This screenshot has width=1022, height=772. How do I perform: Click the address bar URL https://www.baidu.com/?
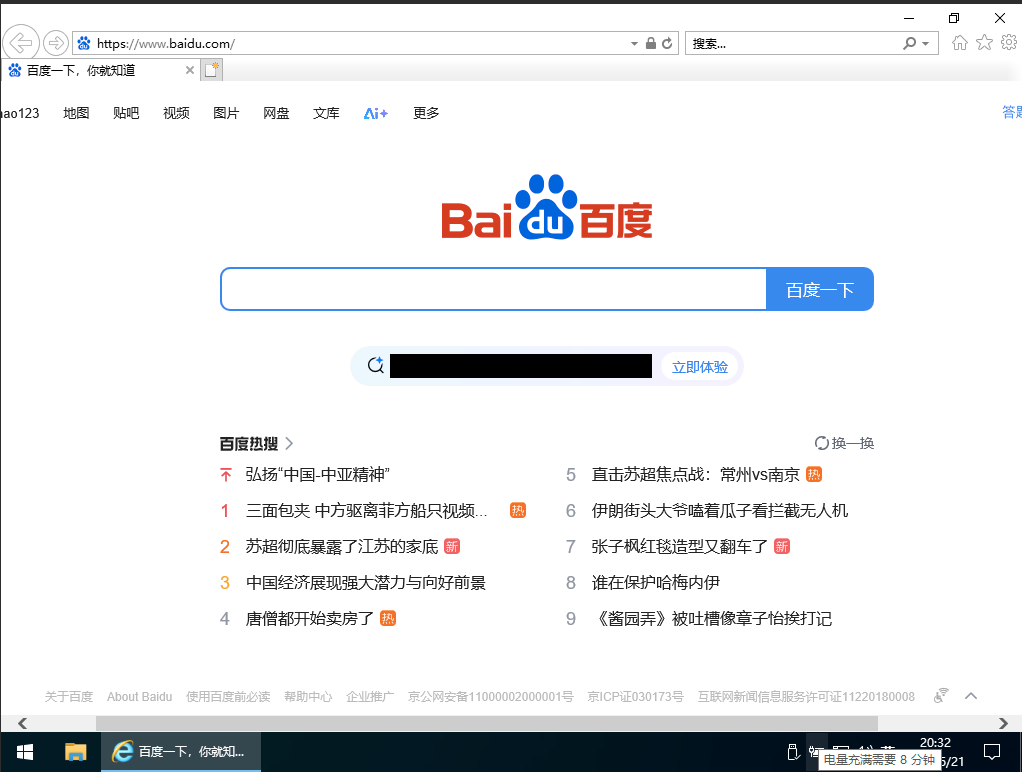(166, 44)
